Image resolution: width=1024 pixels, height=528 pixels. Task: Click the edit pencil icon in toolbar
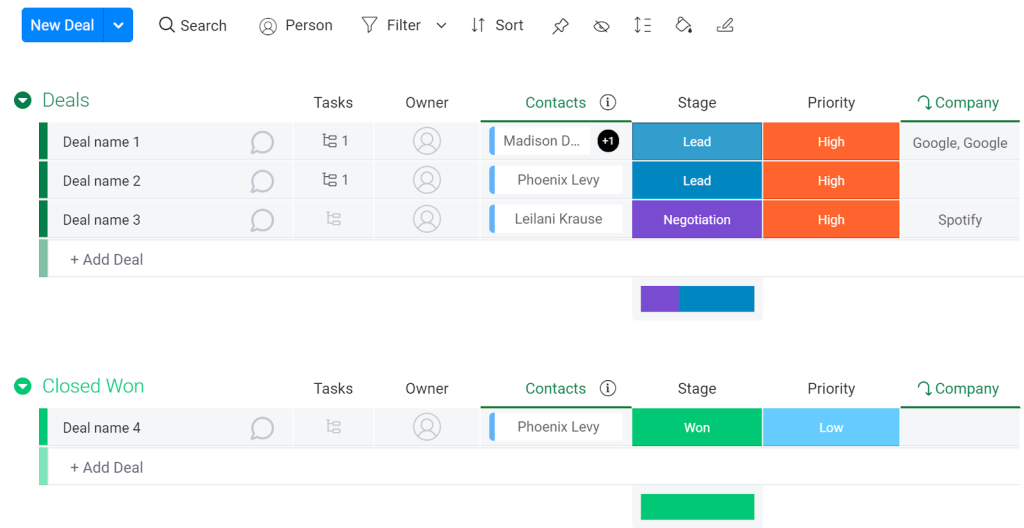pyautogui.click(x=725, y=25)
